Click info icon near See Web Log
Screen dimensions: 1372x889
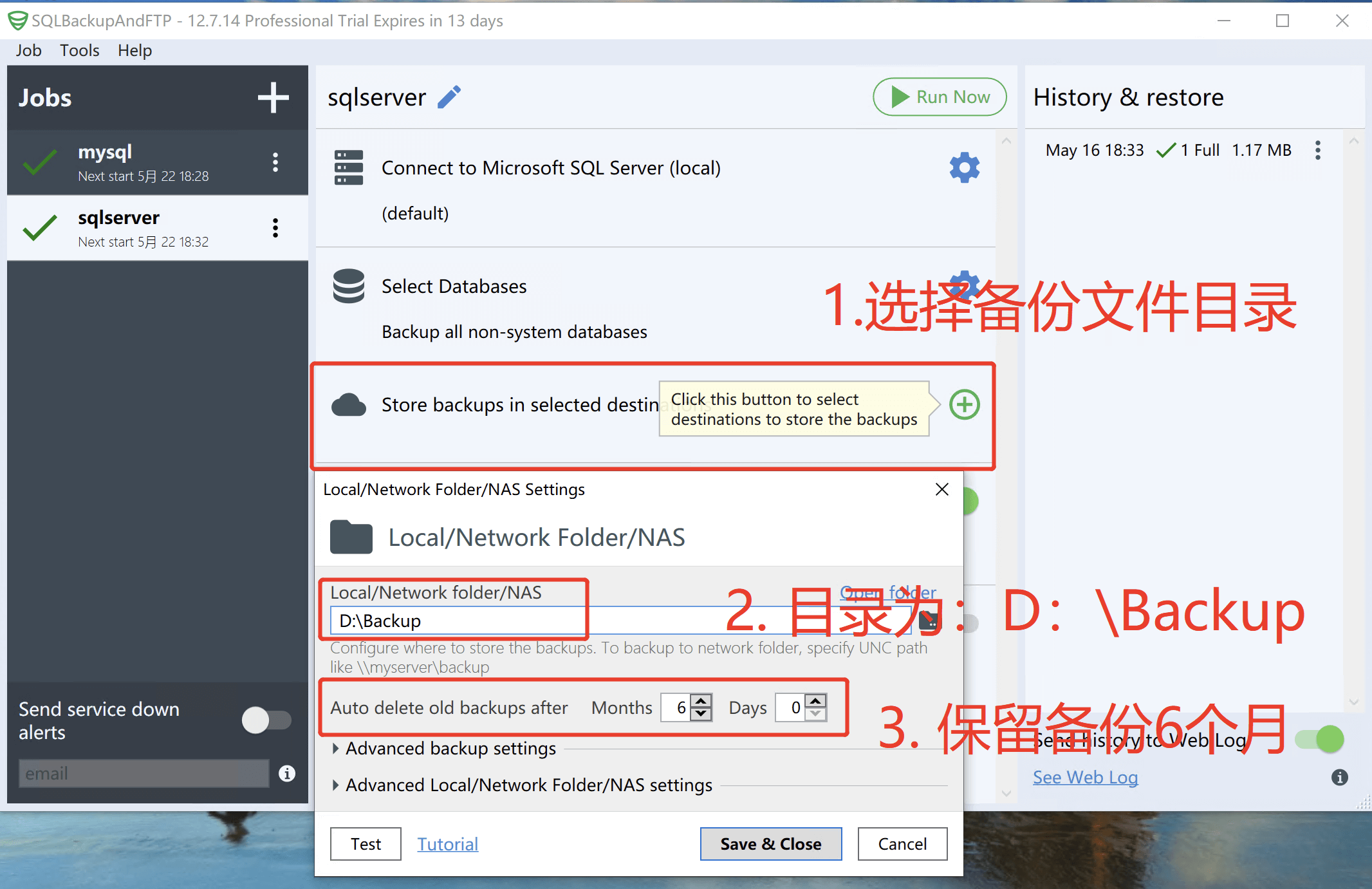pyautogui.click(x=1340, y=778)
